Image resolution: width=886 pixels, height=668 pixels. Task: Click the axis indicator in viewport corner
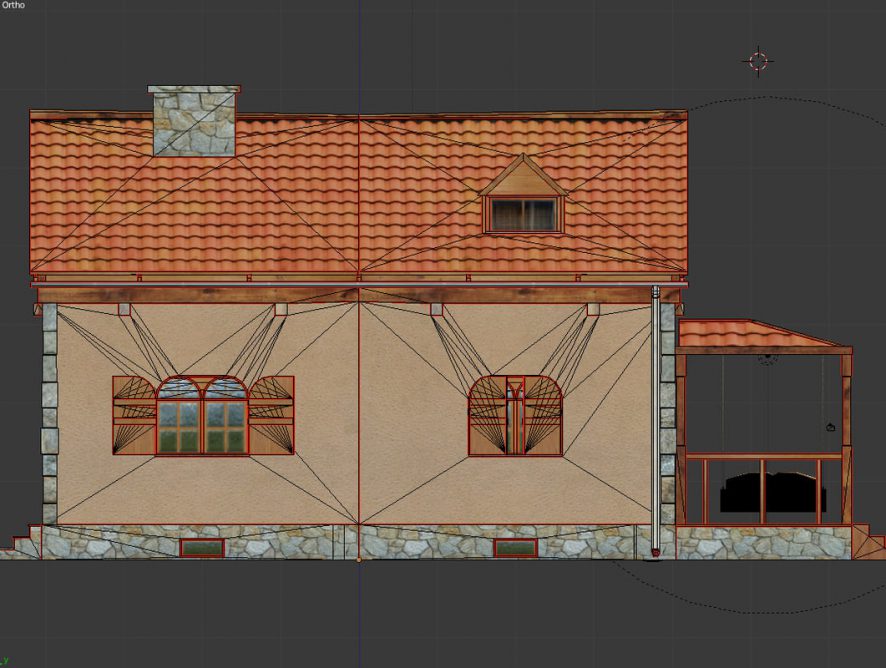4,661
